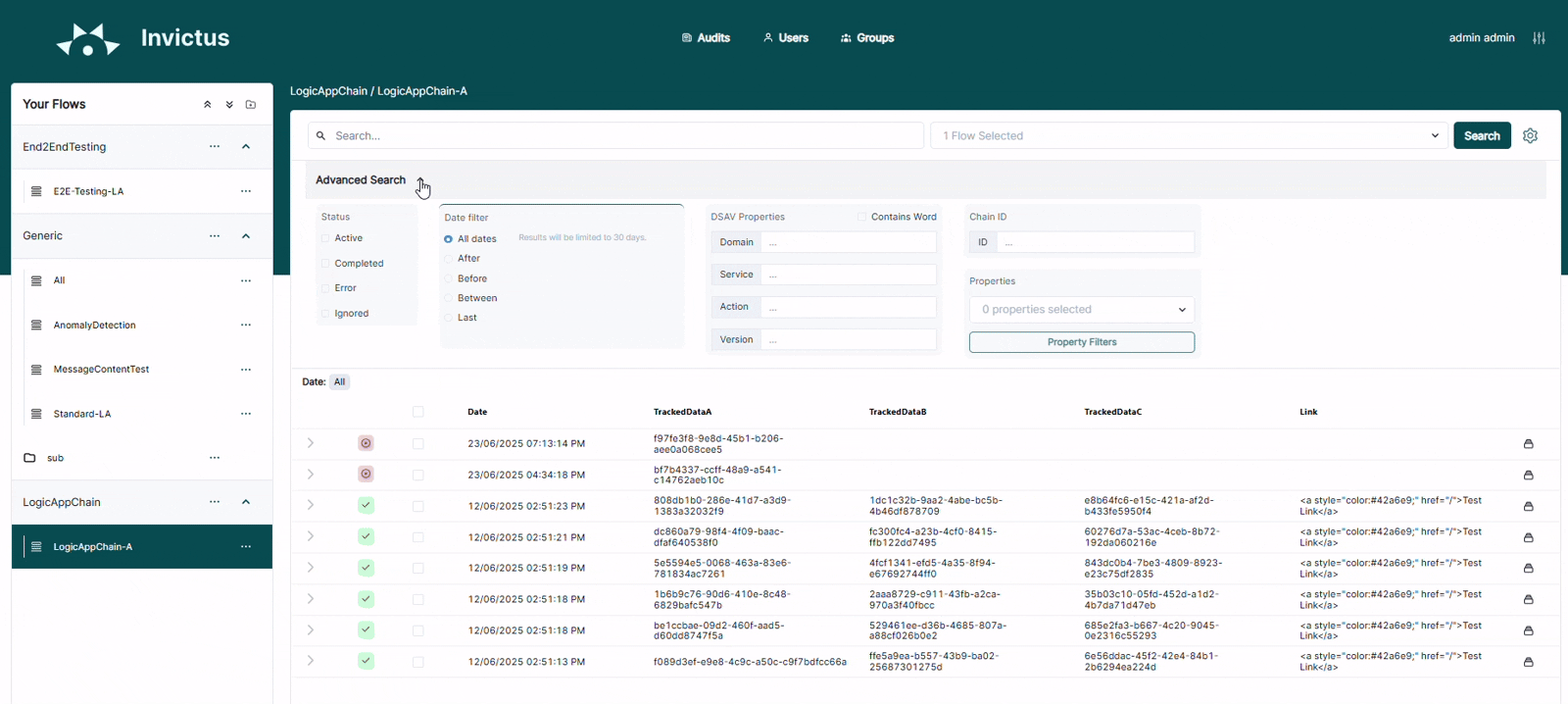Check the Contains Word checkbox

coord(862,217)
